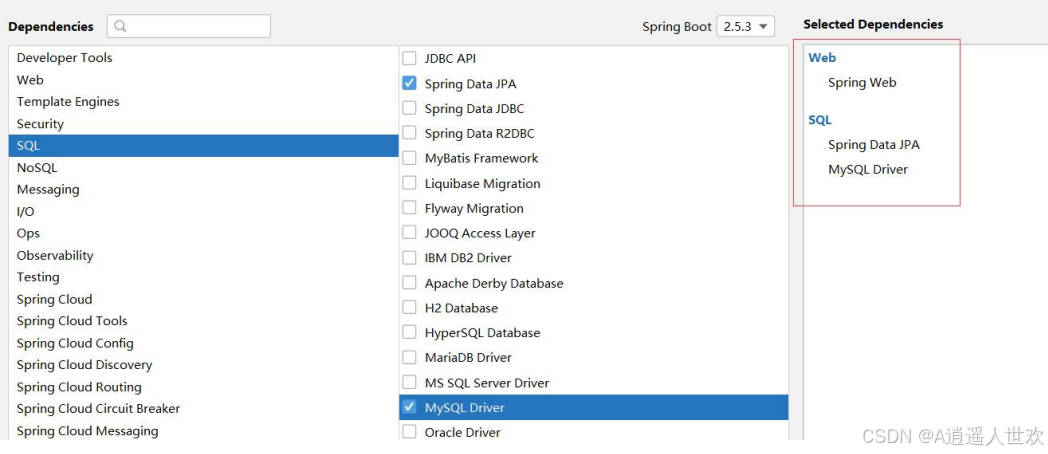Click the search magnifier icon in Dependencies field
1048x454 pixels.
(120, 26)
